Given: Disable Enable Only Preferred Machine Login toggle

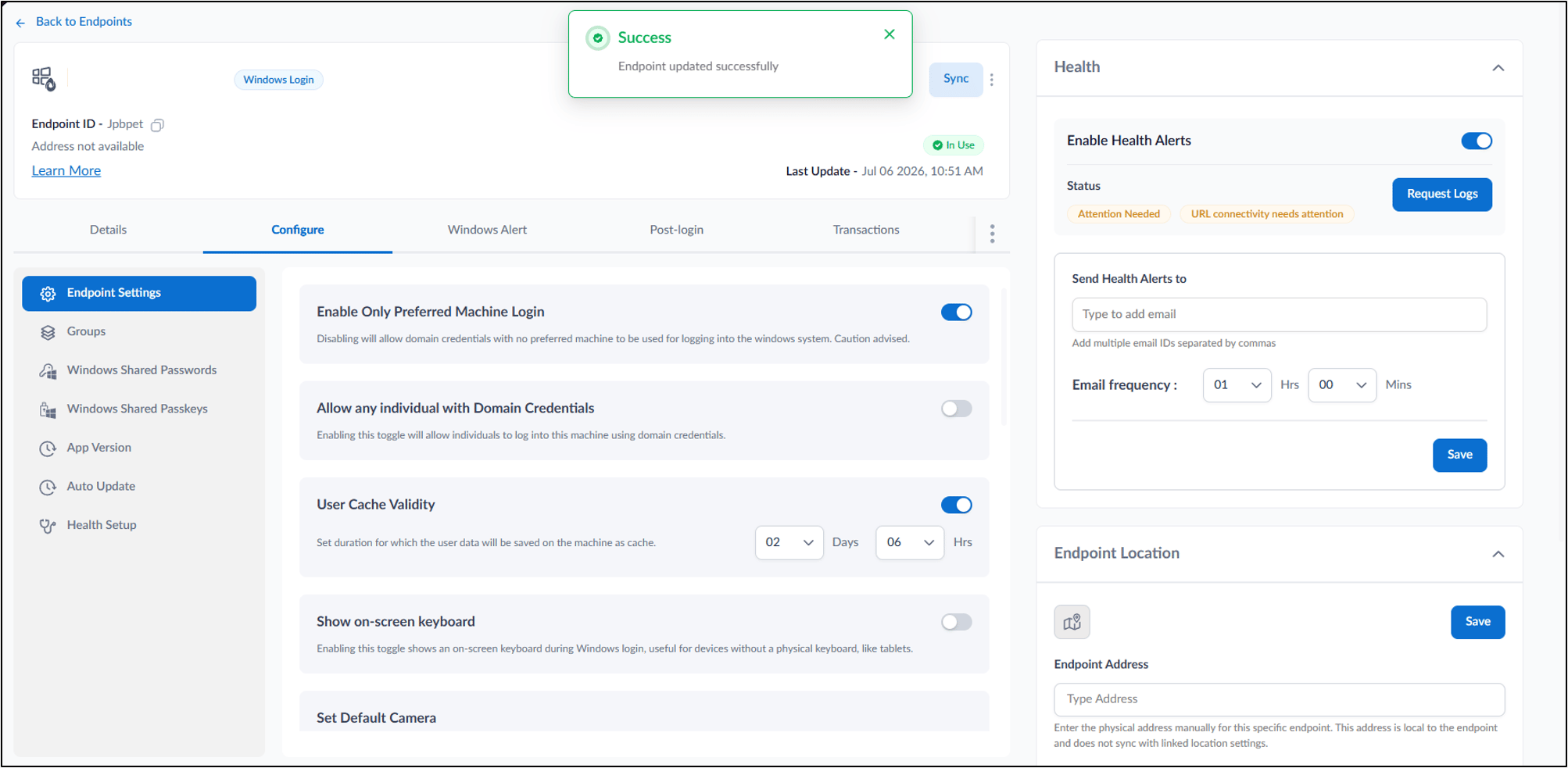Looking at the screenshot, I should tap(956, 313).
